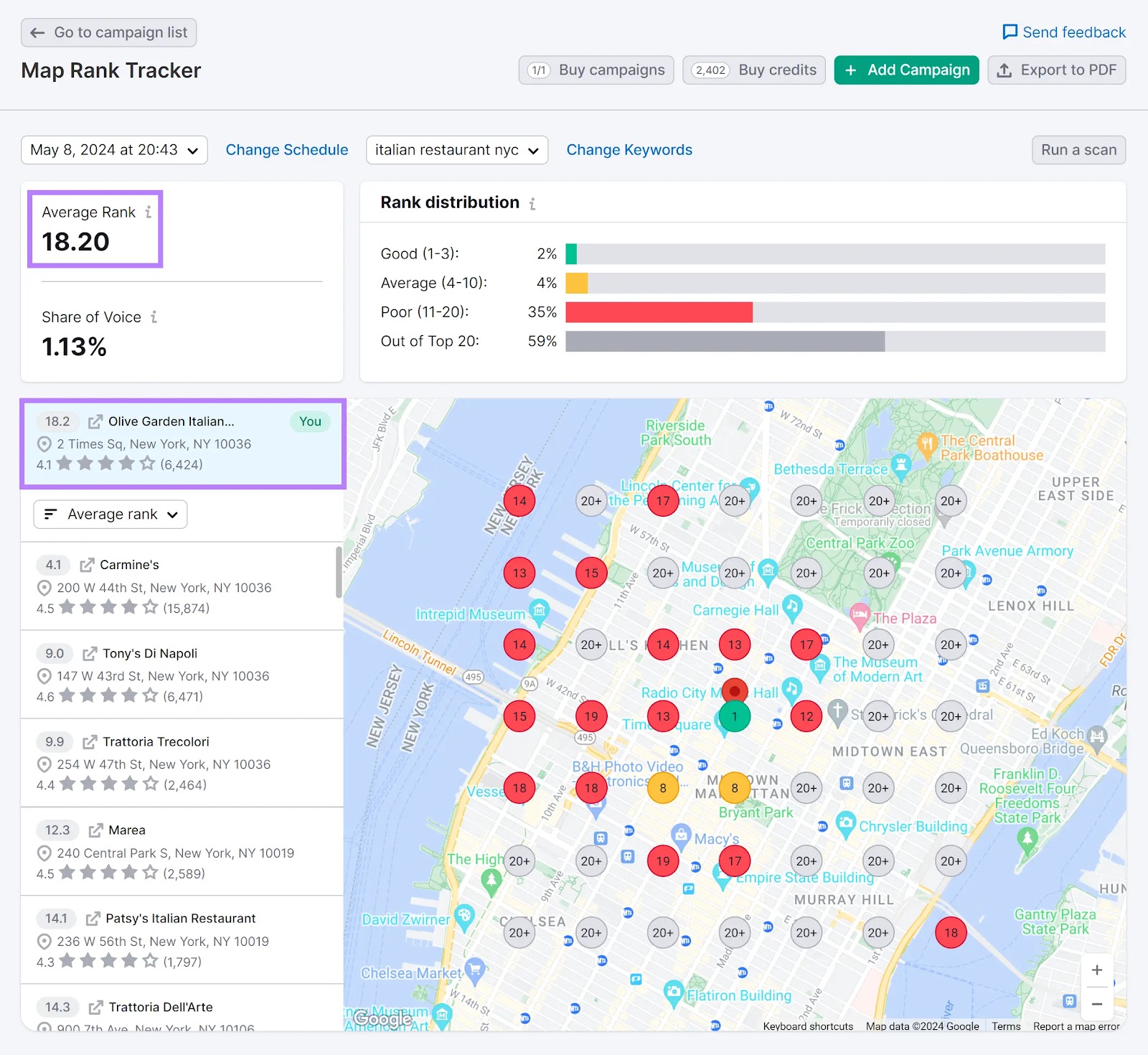Image resolution: width=1148 pixels, height=1055 pixels.
Task: Open Carmine's external link icon
Action: tap(87, 565)
